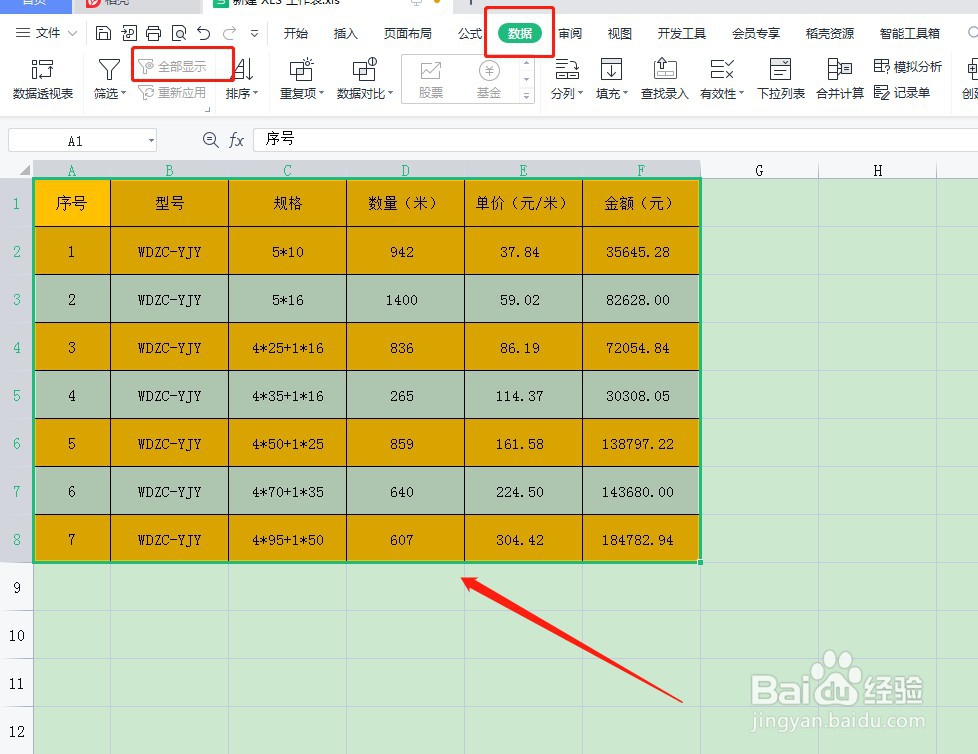Image resolution: width=978 pixels, height=754 pixels.
Task: Switch to the 视图 tab
Action: point(619,34)
